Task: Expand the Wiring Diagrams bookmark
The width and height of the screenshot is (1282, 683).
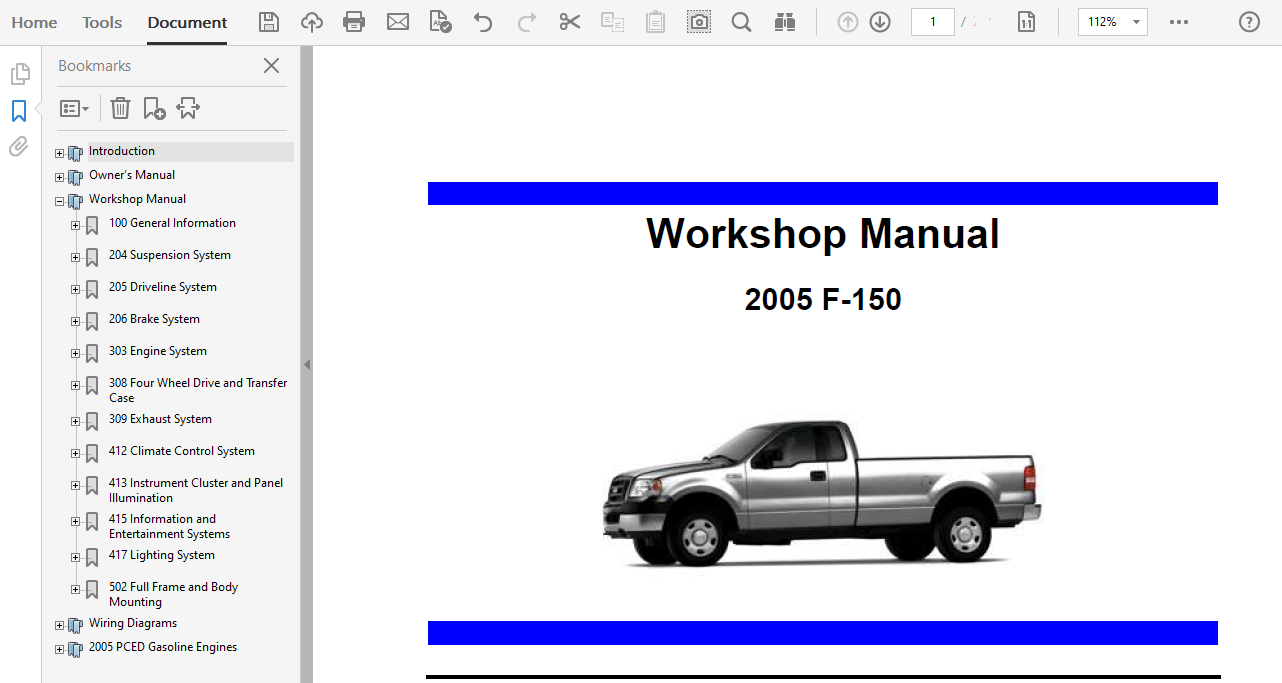Action: pos(60,625)
